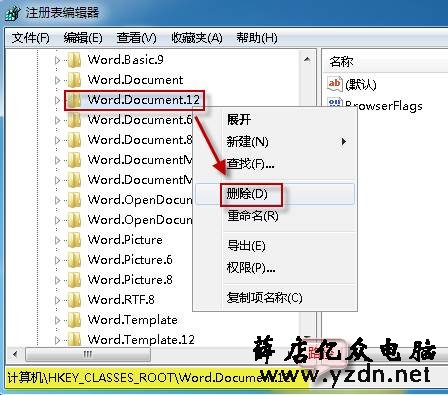Viewport: 448px width, 395px height.
Task: Select the Word.Document.12 tree item
Action: (144, 100)
